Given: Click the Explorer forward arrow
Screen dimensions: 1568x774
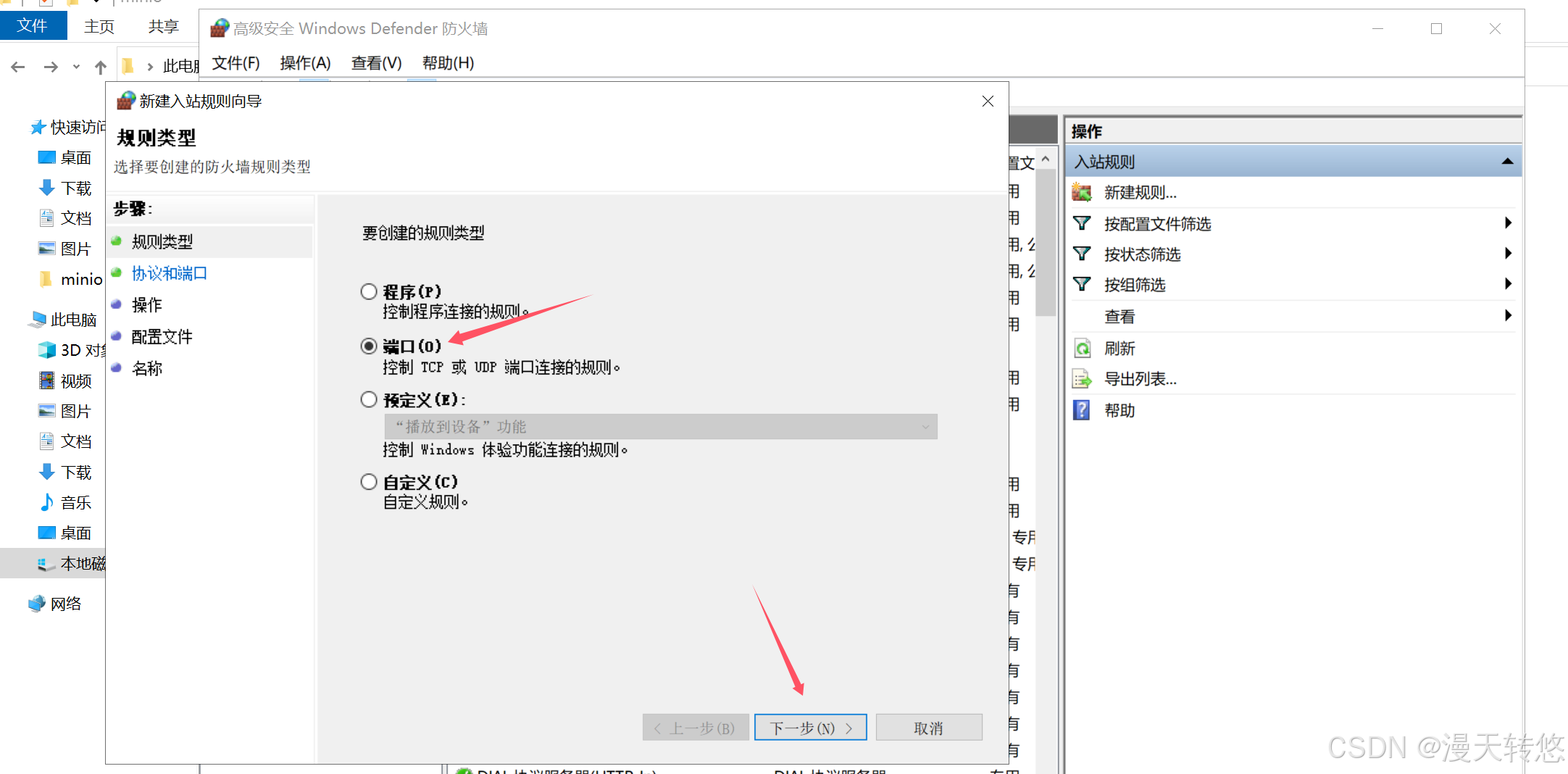Looking at the screenshot, I should (51, 67).
